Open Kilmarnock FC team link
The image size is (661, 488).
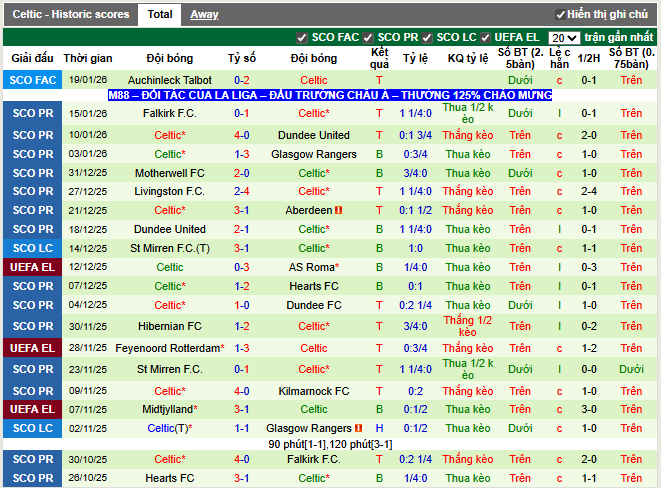[314, 391]
